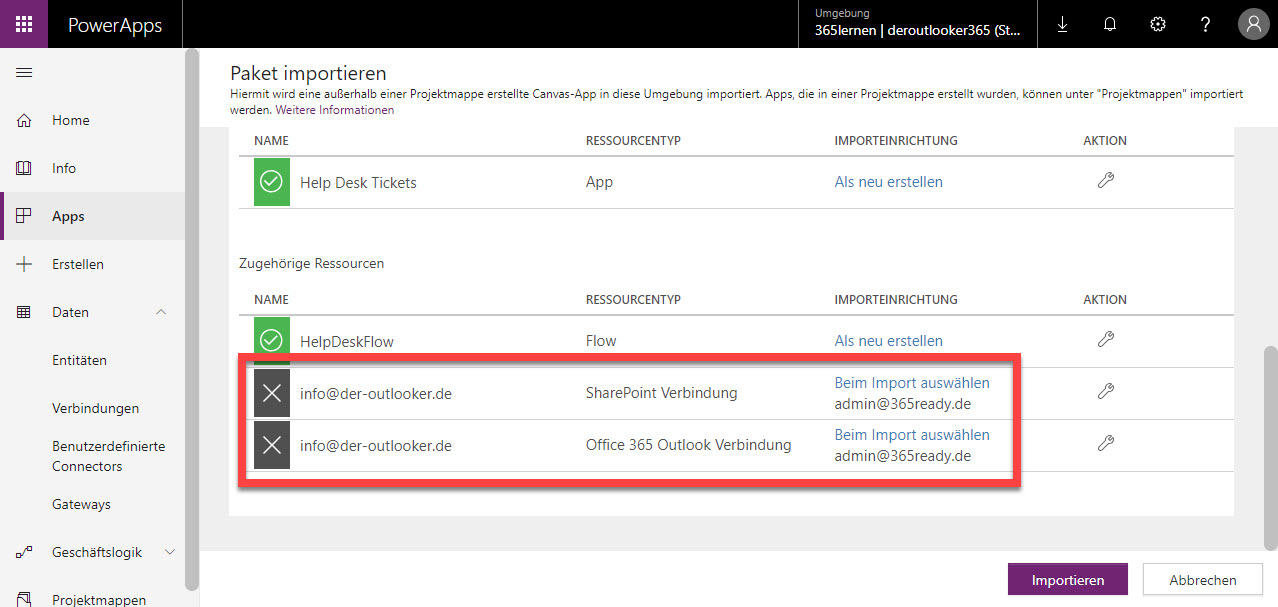Click the Apps grid icon in the sidebar

(25, 216)
